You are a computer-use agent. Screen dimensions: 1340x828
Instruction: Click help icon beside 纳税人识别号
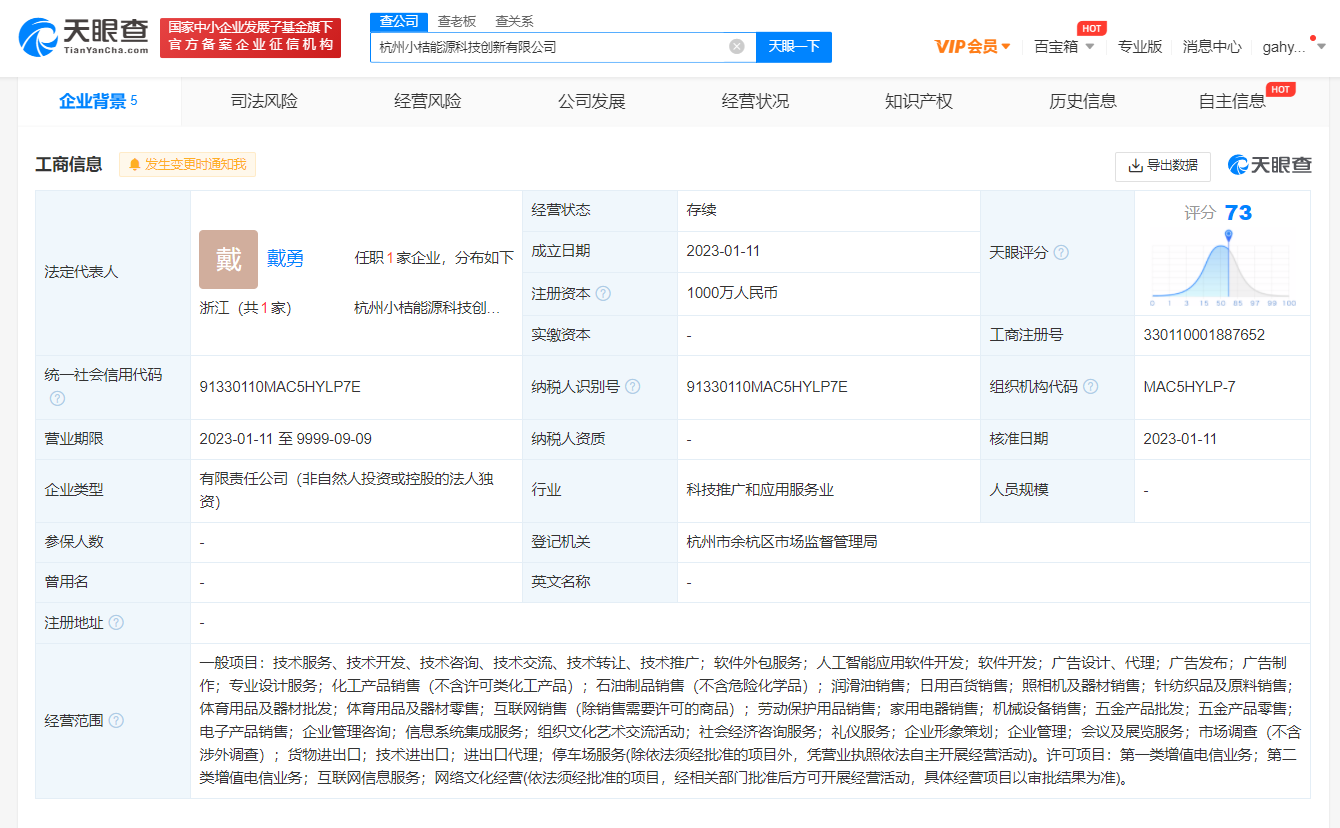(632, 387)
